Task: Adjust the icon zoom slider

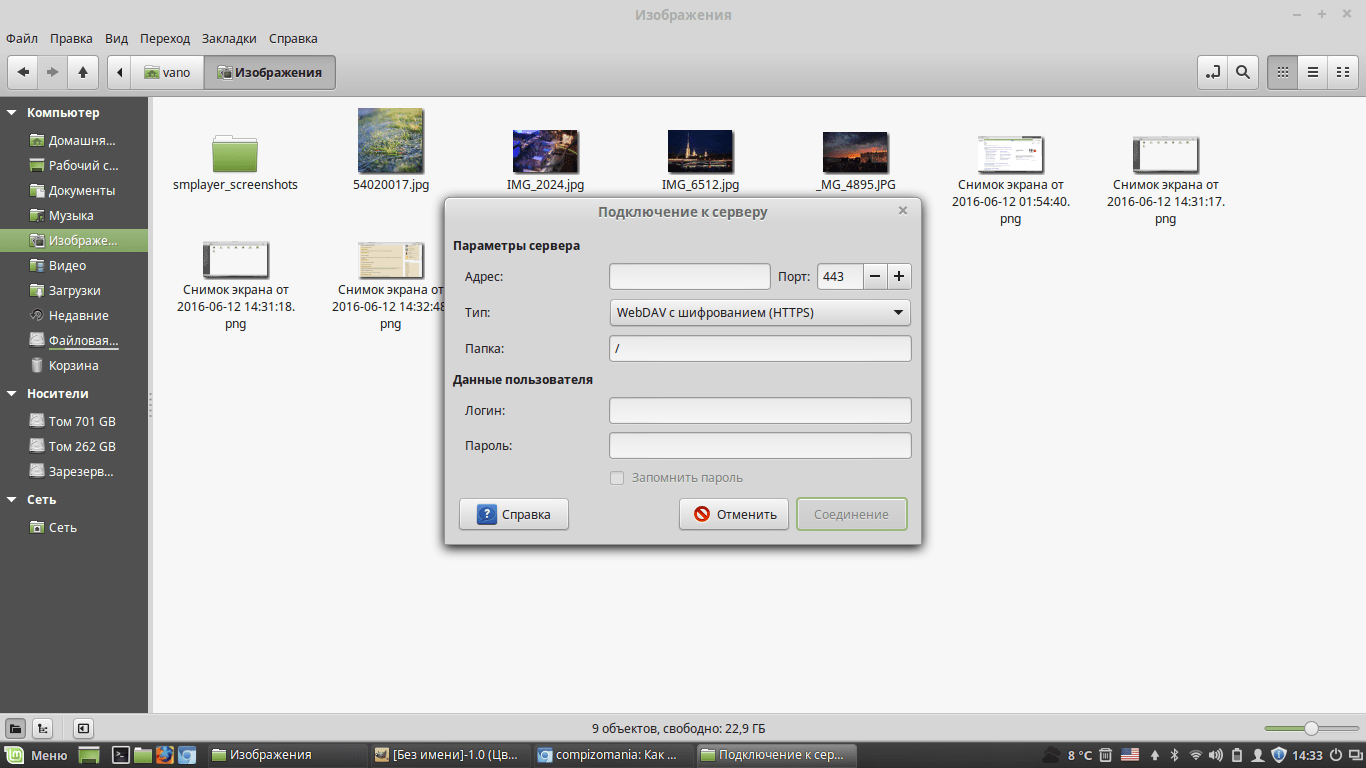Action: (1310, 728)
